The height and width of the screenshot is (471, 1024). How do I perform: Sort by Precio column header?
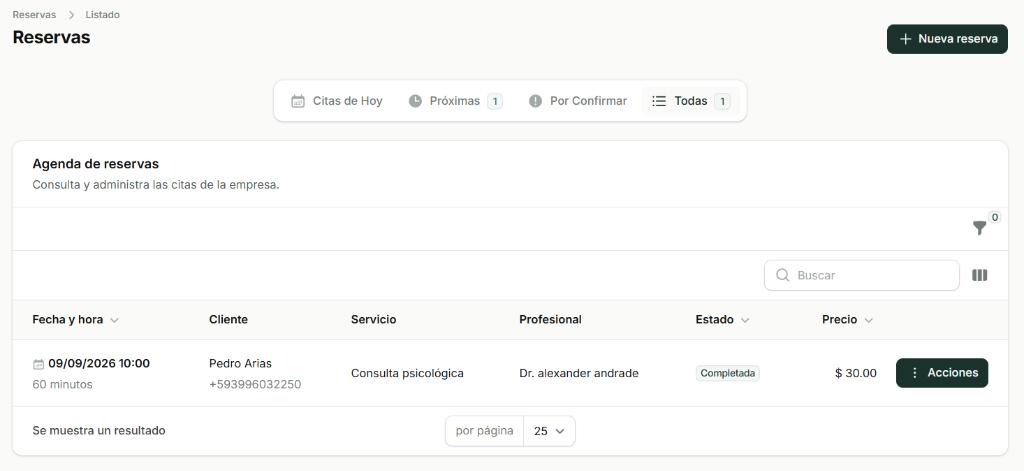[847, 319]
